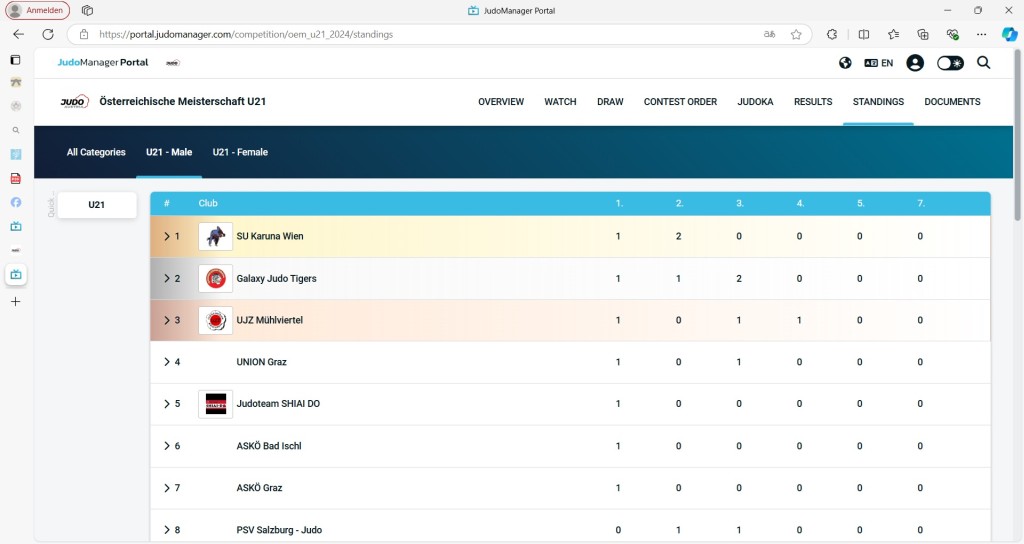Open the EN language selector
This screenshot has height=544, width=1024.
tap(879, 63)
